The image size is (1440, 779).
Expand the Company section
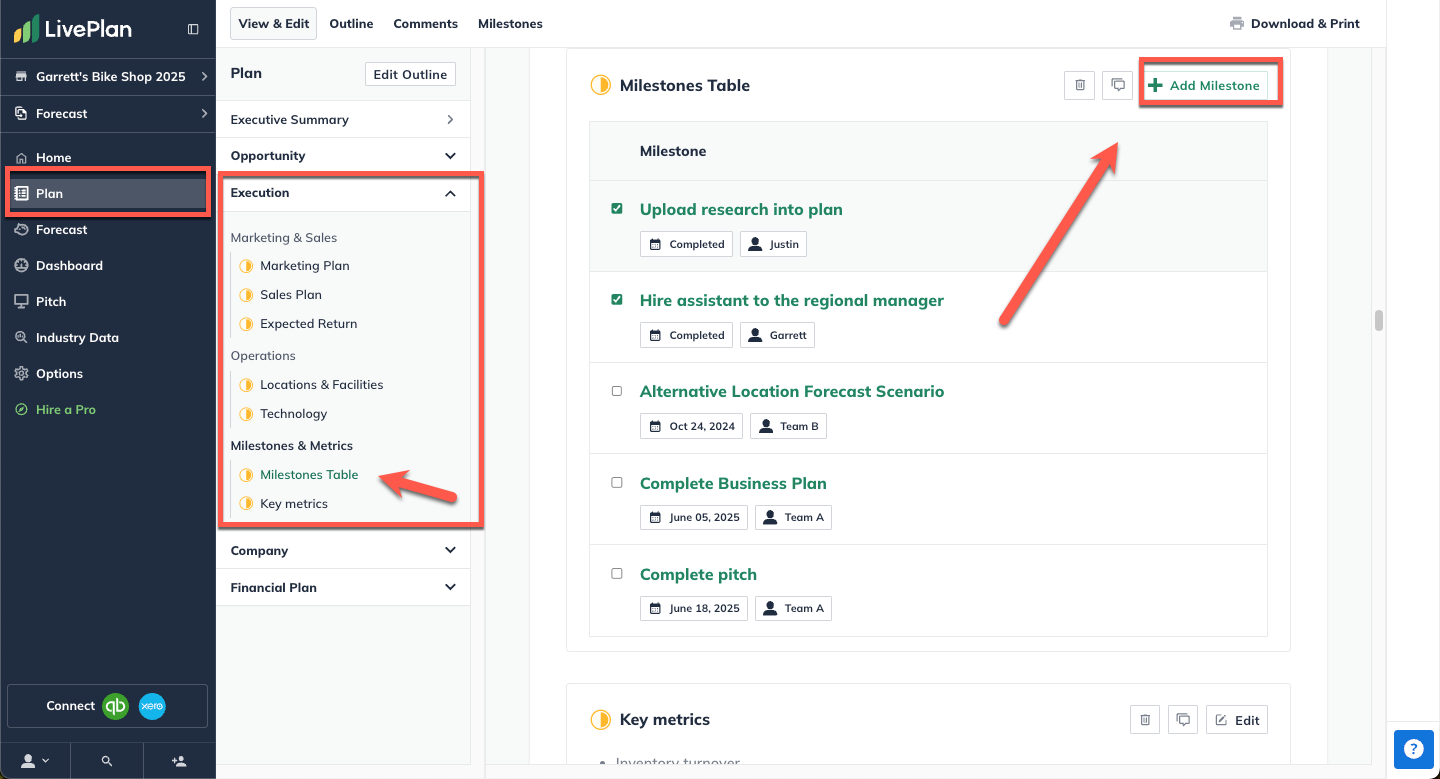[450, 551]
